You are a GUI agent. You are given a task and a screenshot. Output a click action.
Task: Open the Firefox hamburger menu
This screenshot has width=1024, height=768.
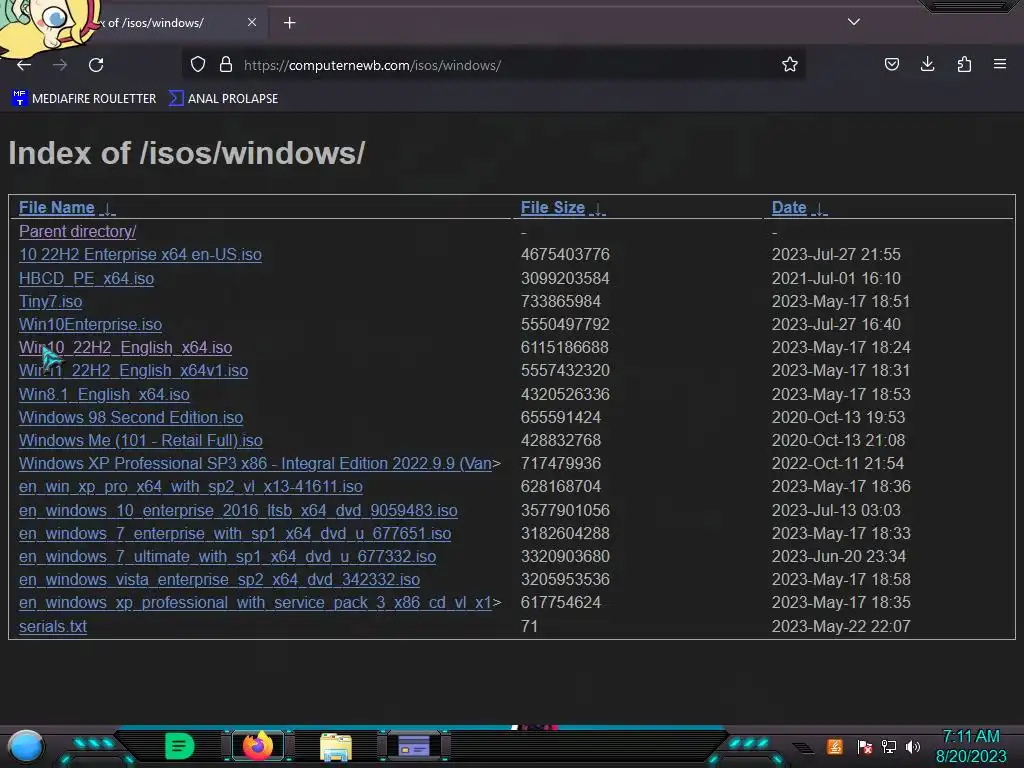click(1000, 64)
